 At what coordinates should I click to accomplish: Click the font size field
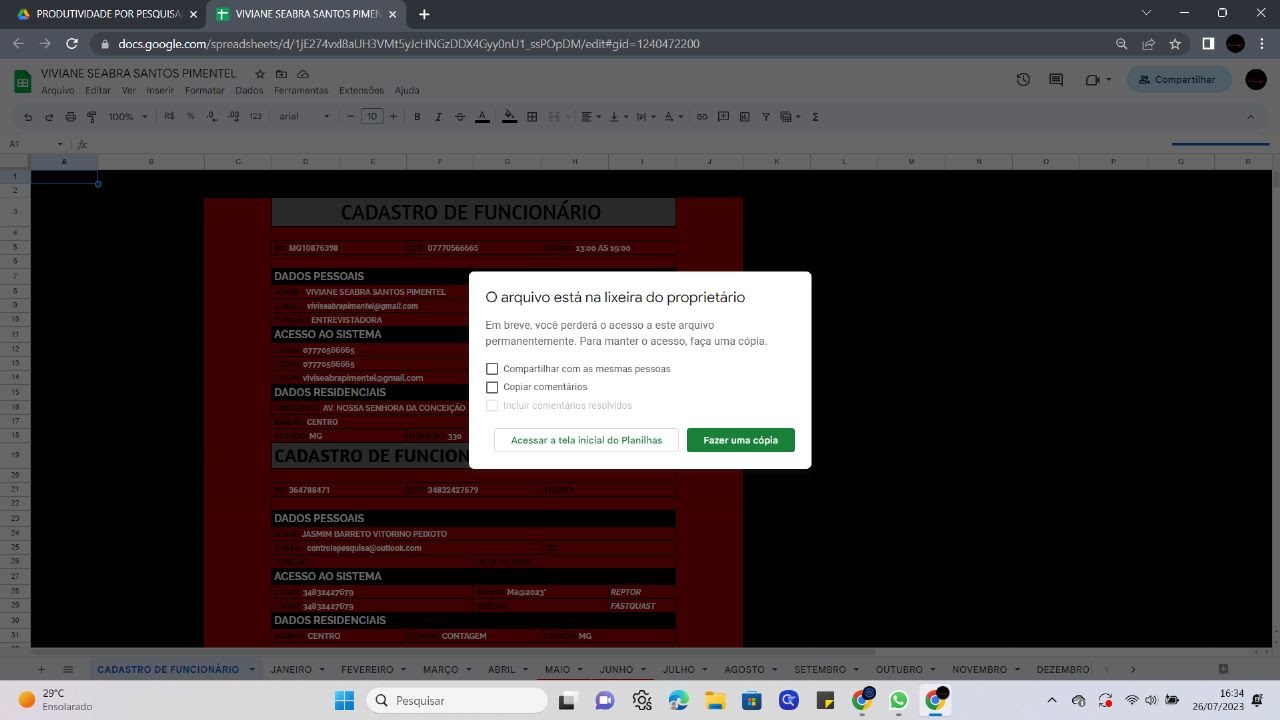(372, 117)
